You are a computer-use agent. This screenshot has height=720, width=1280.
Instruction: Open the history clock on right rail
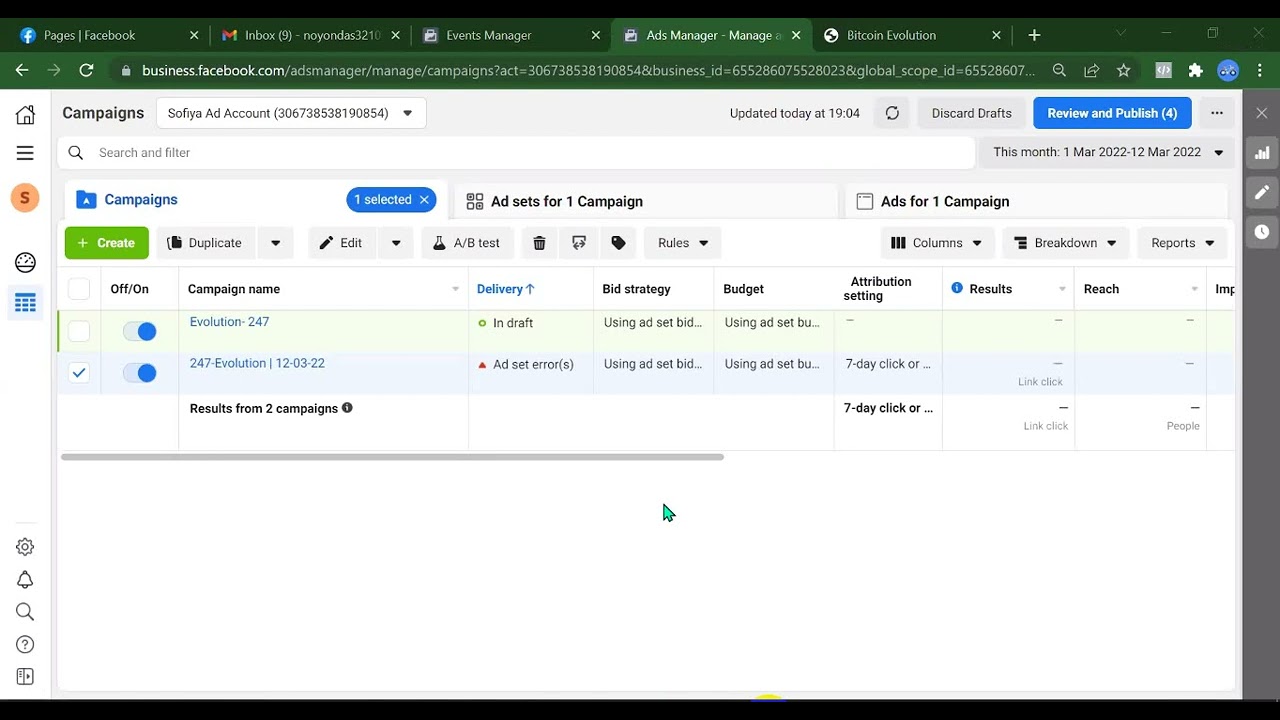[x=1262, y=231]
